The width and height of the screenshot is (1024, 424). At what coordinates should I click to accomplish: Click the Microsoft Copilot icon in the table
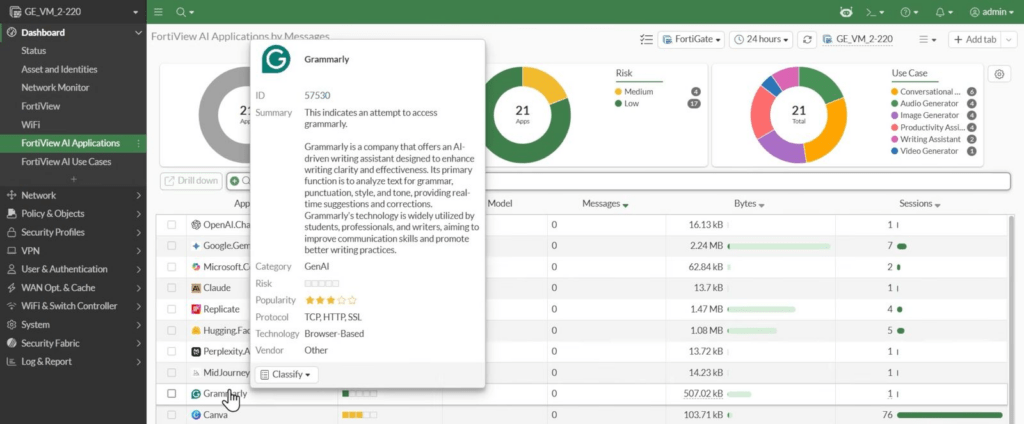click(x=195, y=267)
